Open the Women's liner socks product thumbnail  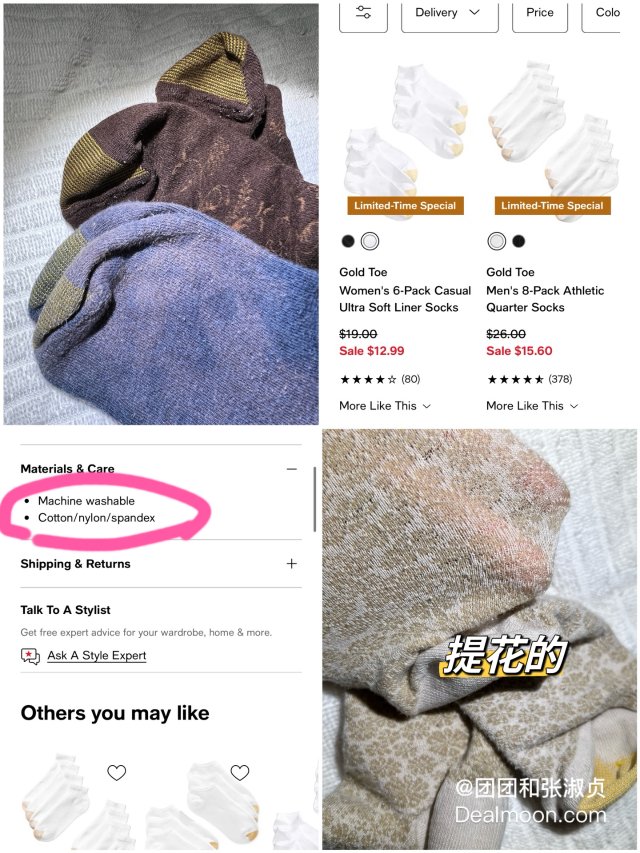pyautogui.click(x=405, y=139)
